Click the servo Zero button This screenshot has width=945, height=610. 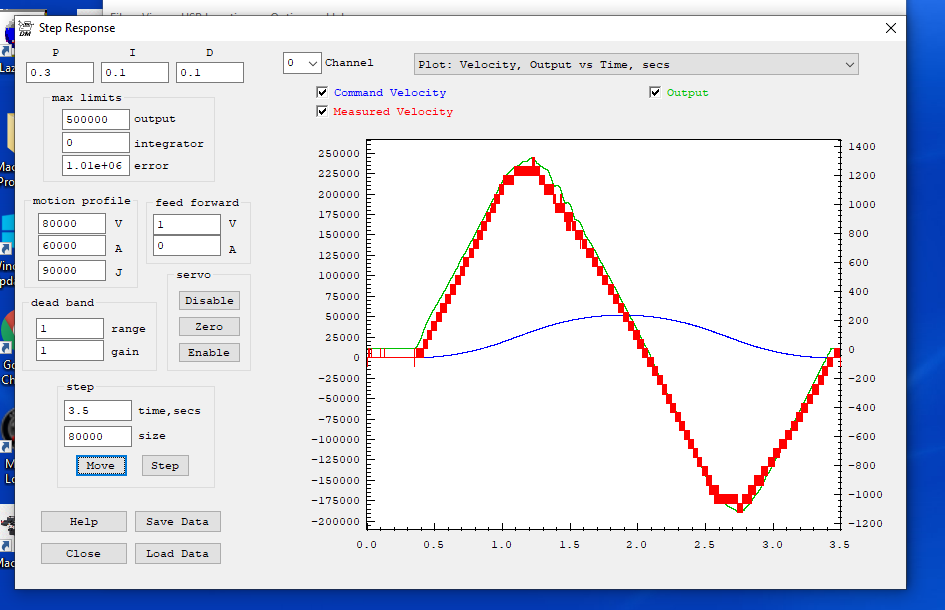point(209,327)
